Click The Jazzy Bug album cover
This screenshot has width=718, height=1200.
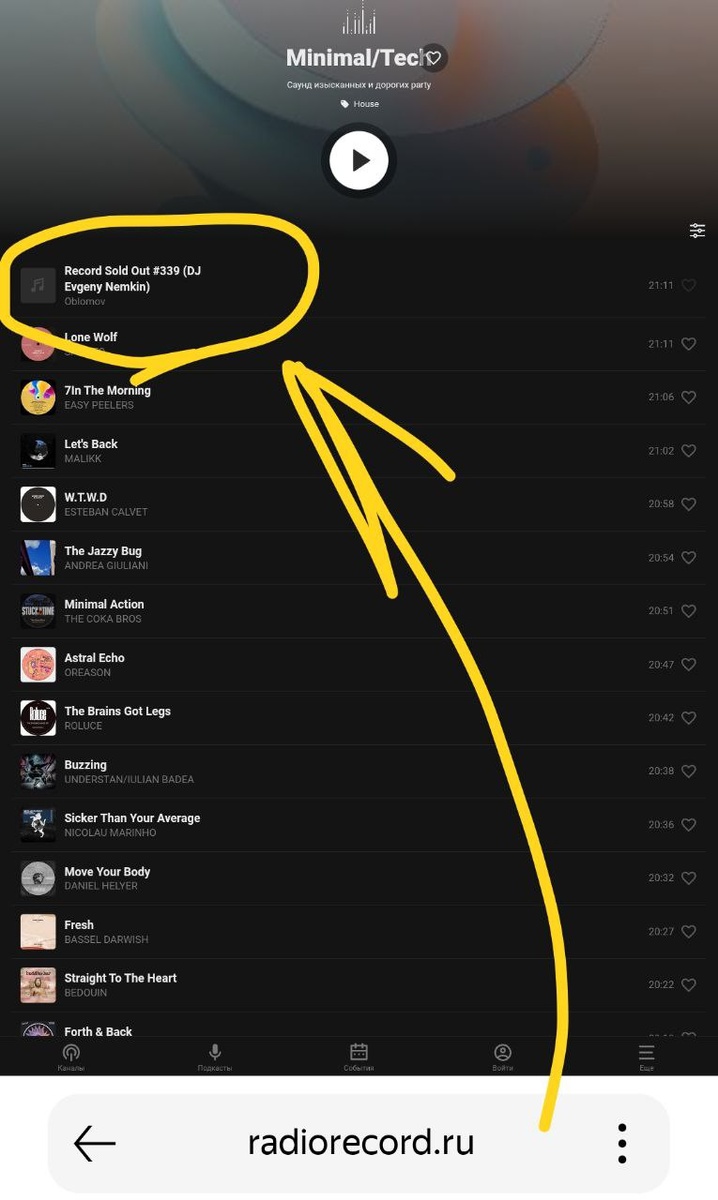(x=38, y=558)
